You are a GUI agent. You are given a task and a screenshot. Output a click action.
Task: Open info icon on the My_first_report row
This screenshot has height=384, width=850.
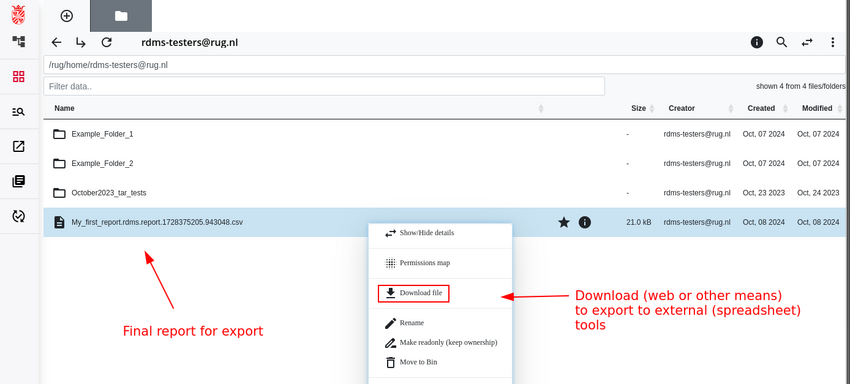[x=584, y=222]
